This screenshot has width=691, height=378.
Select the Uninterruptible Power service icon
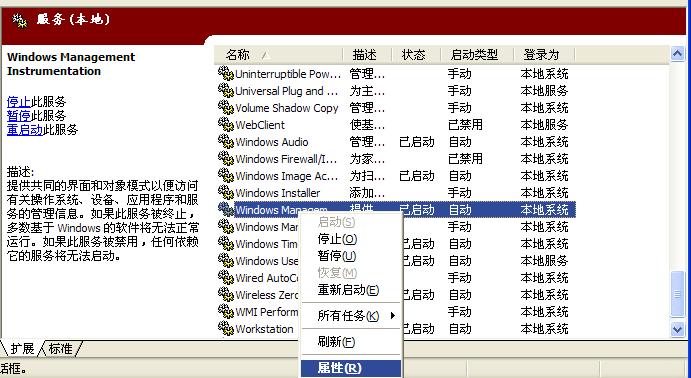[x=226, y=74]
